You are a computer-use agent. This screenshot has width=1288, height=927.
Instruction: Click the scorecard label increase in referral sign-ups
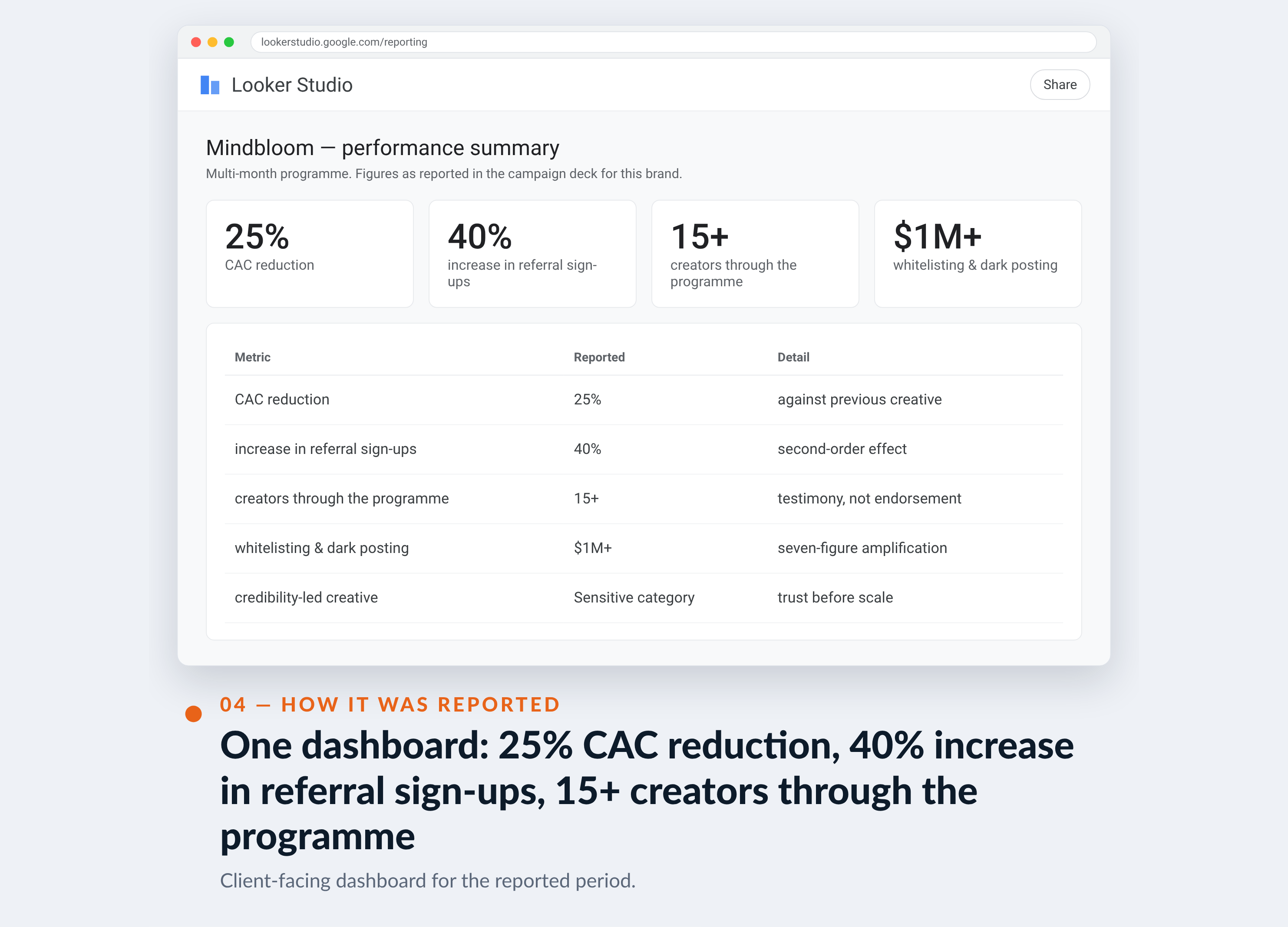(522, 273)
